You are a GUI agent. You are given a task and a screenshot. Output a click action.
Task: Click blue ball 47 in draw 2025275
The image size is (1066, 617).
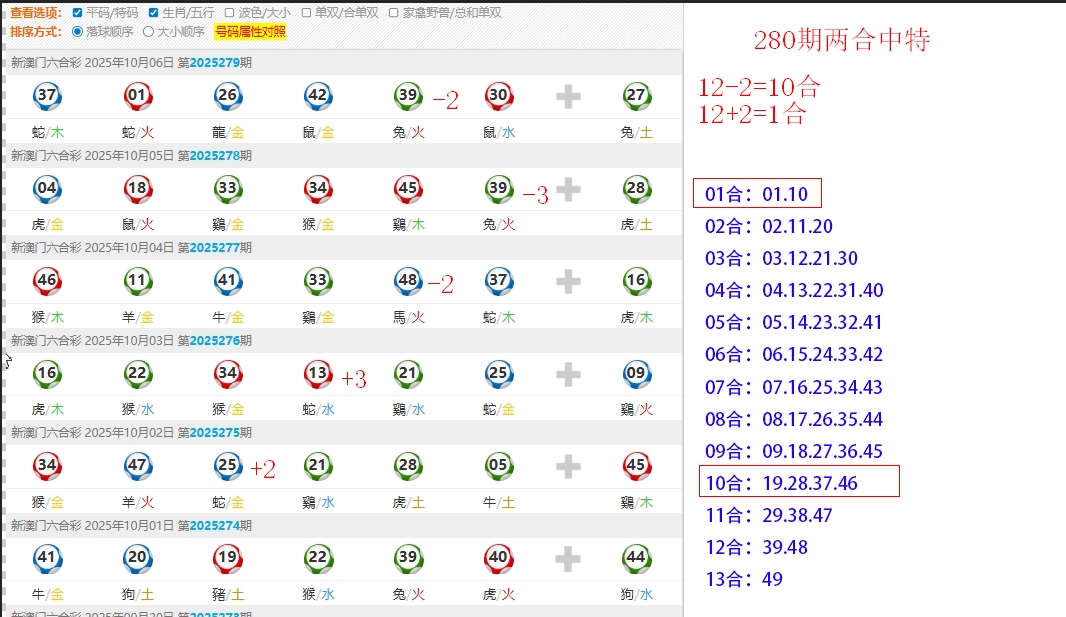point(137,467)
